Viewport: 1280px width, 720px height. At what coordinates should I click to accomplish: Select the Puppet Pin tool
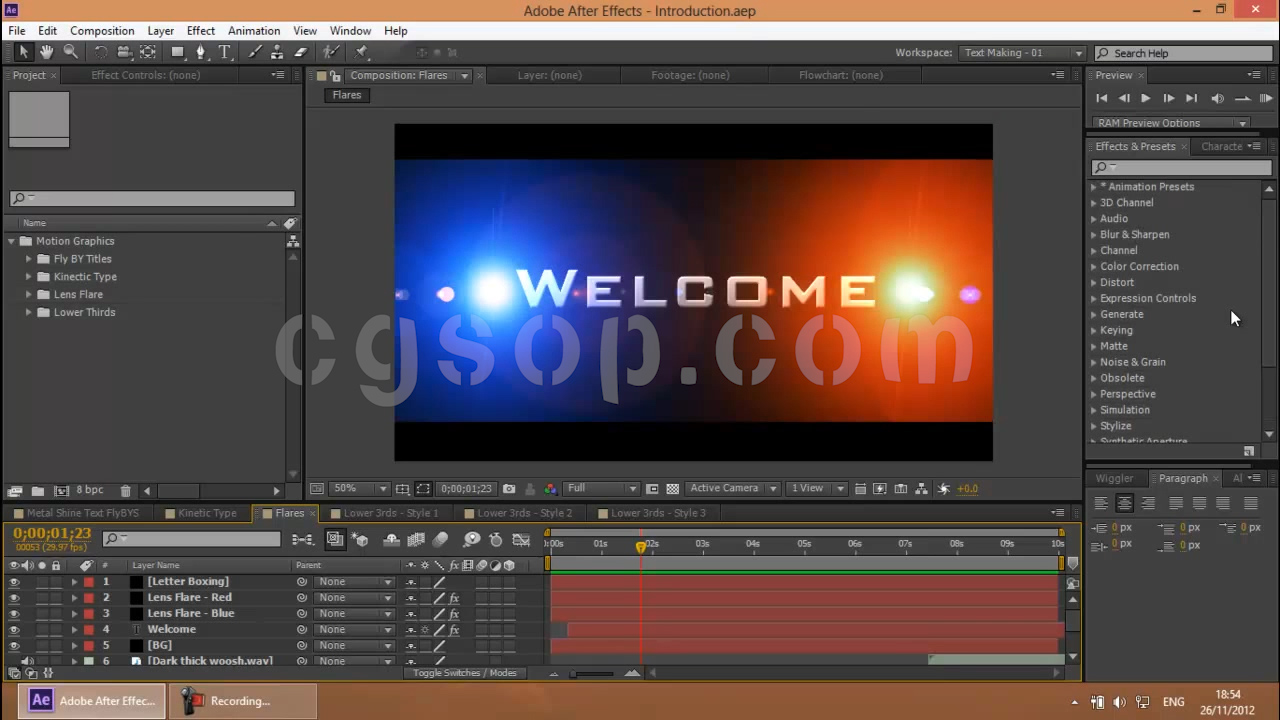pos(361,52)
